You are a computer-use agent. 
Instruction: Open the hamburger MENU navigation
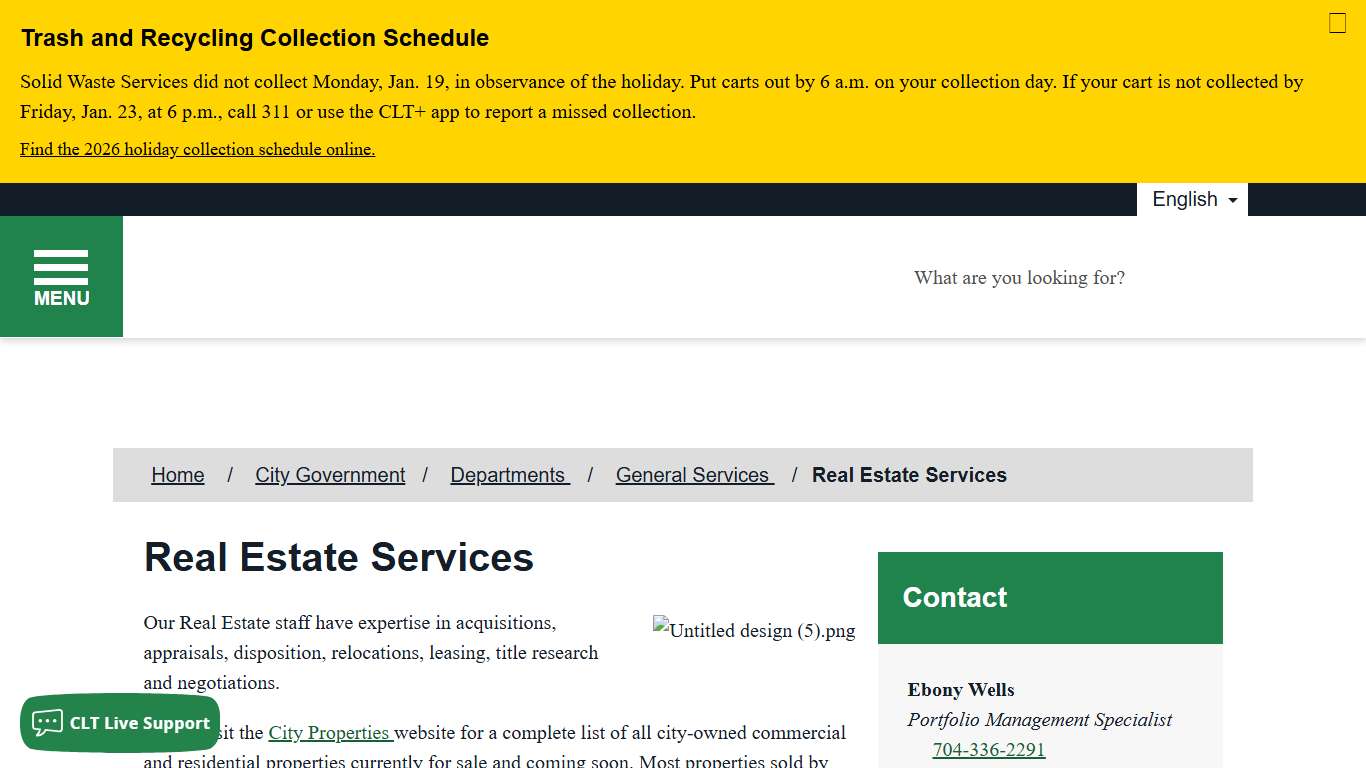pos(61,276)
